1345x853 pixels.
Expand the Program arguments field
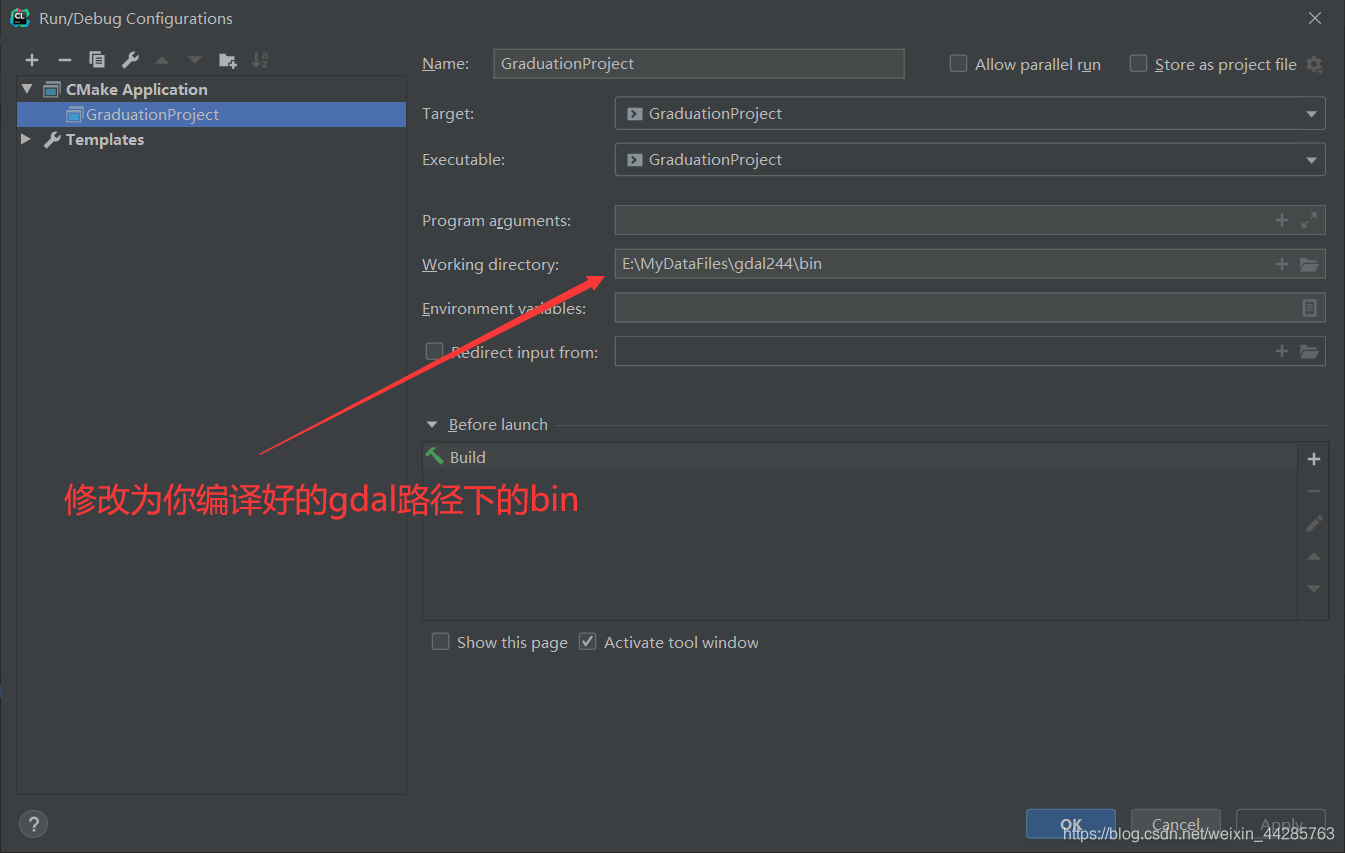(x=1309, y=220)
